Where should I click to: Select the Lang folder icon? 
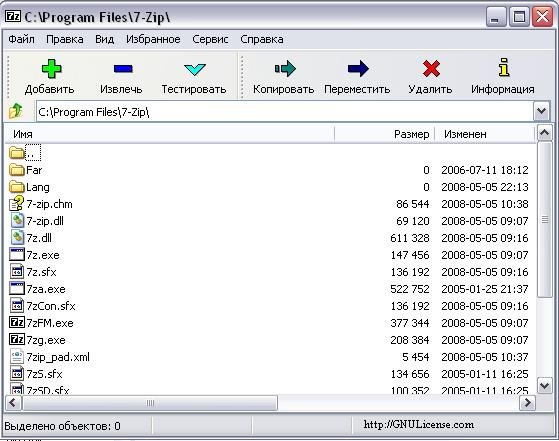pos(16,186)
